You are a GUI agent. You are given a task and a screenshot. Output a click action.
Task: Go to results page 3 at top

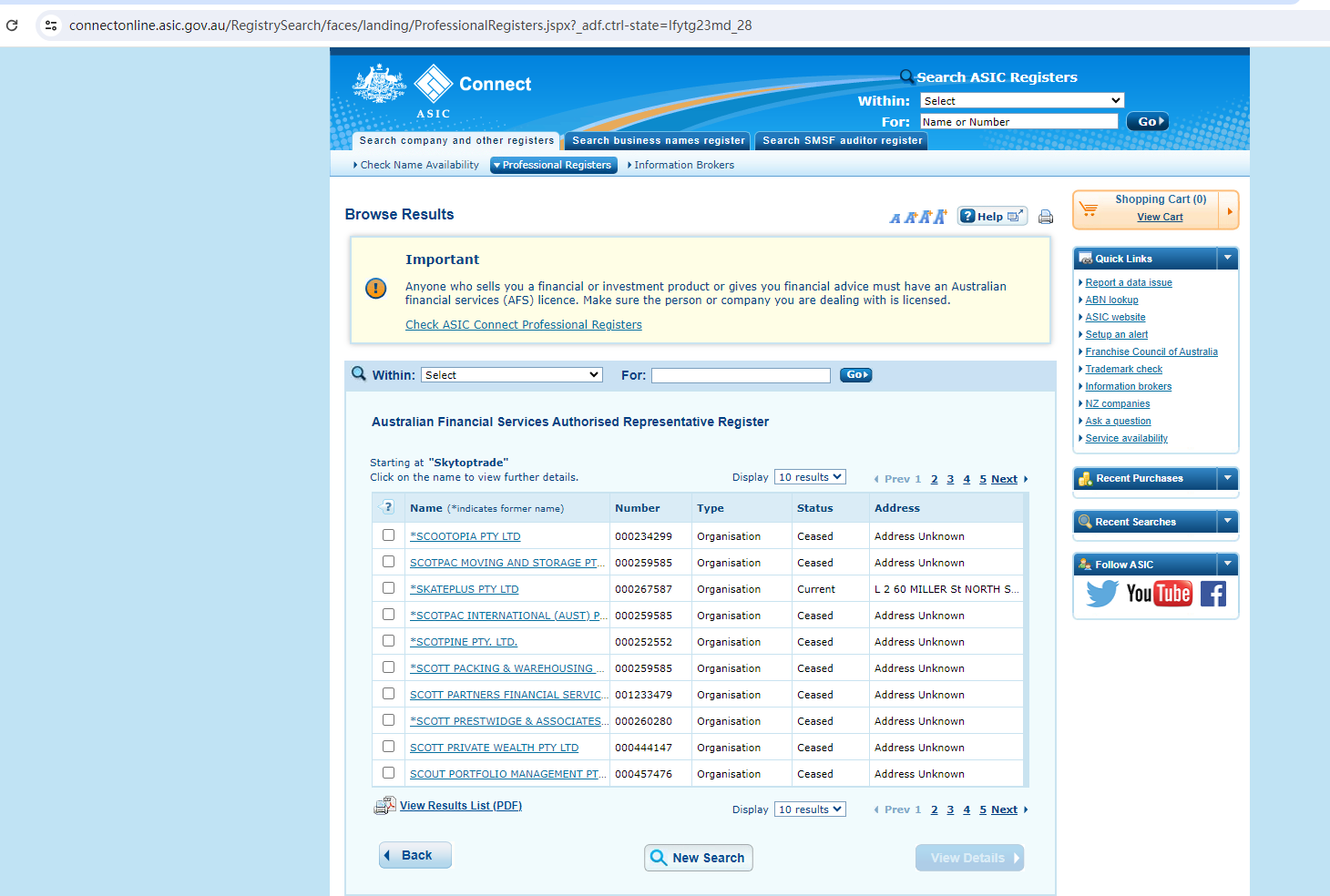950,479
